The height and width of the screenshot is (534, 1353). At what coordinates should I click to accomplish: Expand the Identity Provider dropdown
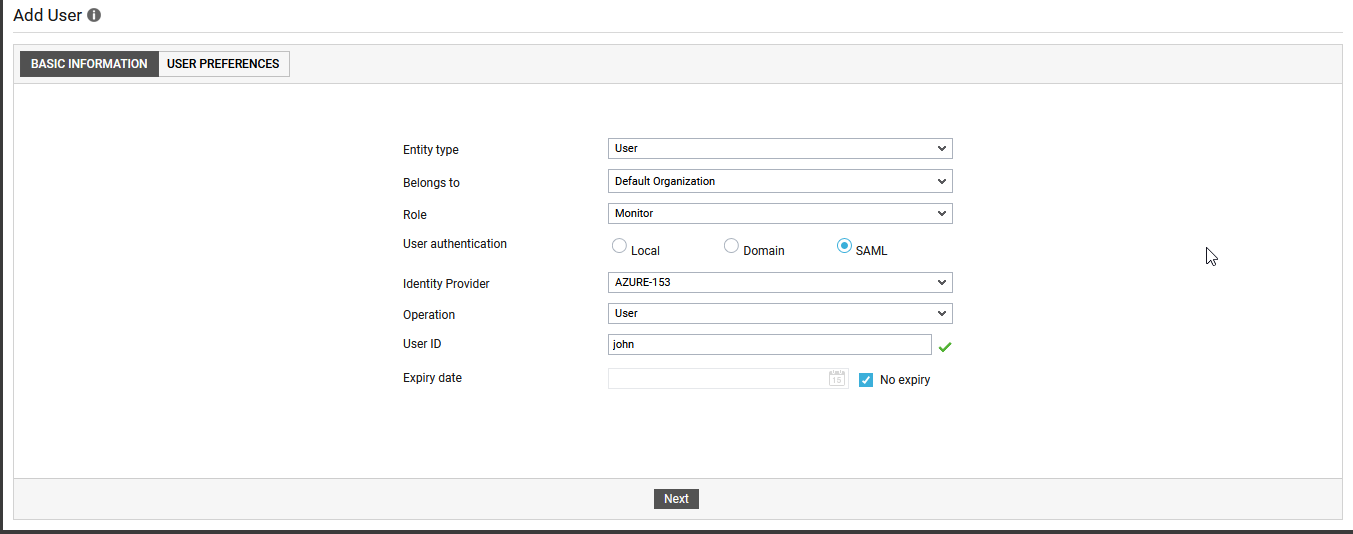click(x=779, y=282)
